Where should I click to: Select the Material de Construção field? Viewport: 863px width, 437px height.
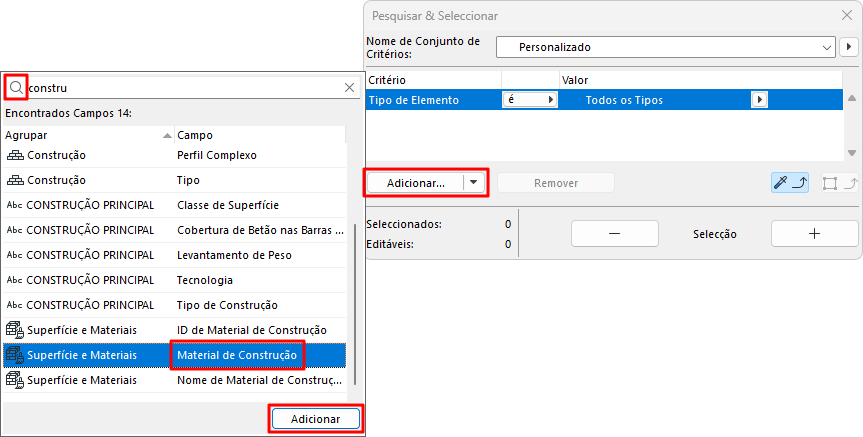(237, 355)
